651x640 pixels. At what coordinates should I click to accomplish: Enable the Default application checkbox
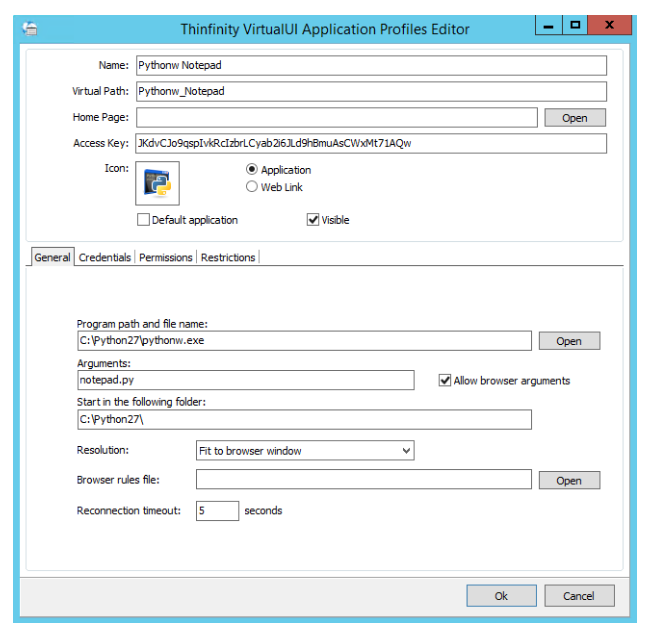point(144,220)
